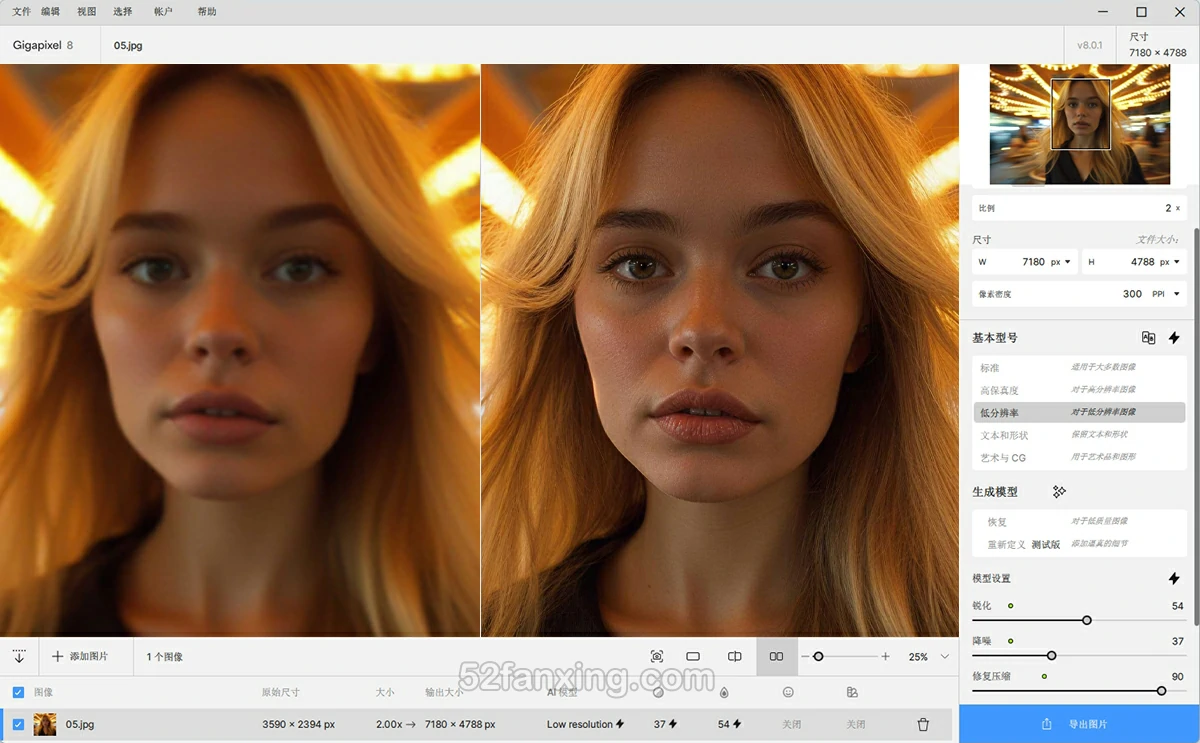This screenshot has width=1200, height=743.
Task: Click the green dot beside 锐化
Action: coord(1010,606)
